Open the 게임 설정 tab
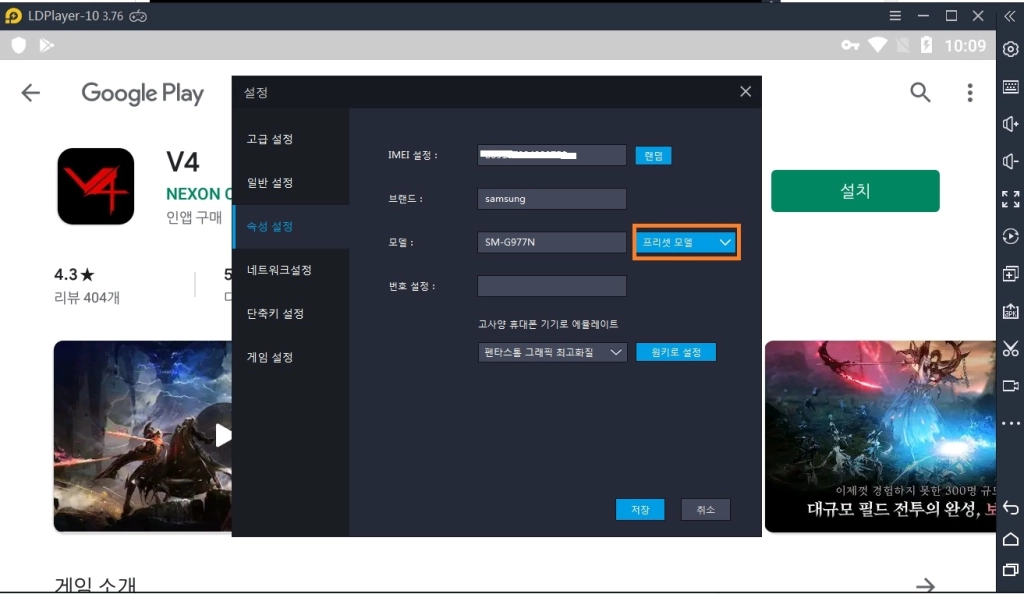This screenshot has width=1024, height=594. pos(270,358)
